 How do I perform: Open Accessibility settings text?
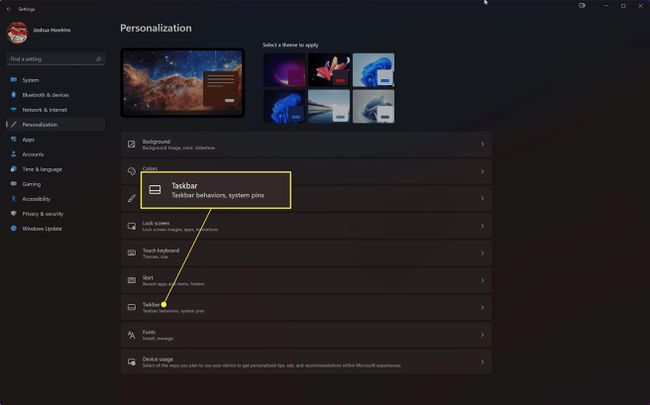pyautogui.click(x=36, y=199)
